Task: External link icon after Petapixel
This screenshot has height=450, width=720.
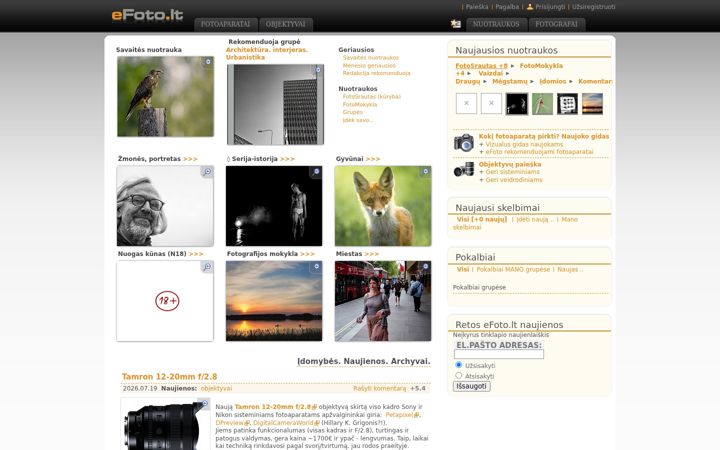Action: [x=416, y=415]
